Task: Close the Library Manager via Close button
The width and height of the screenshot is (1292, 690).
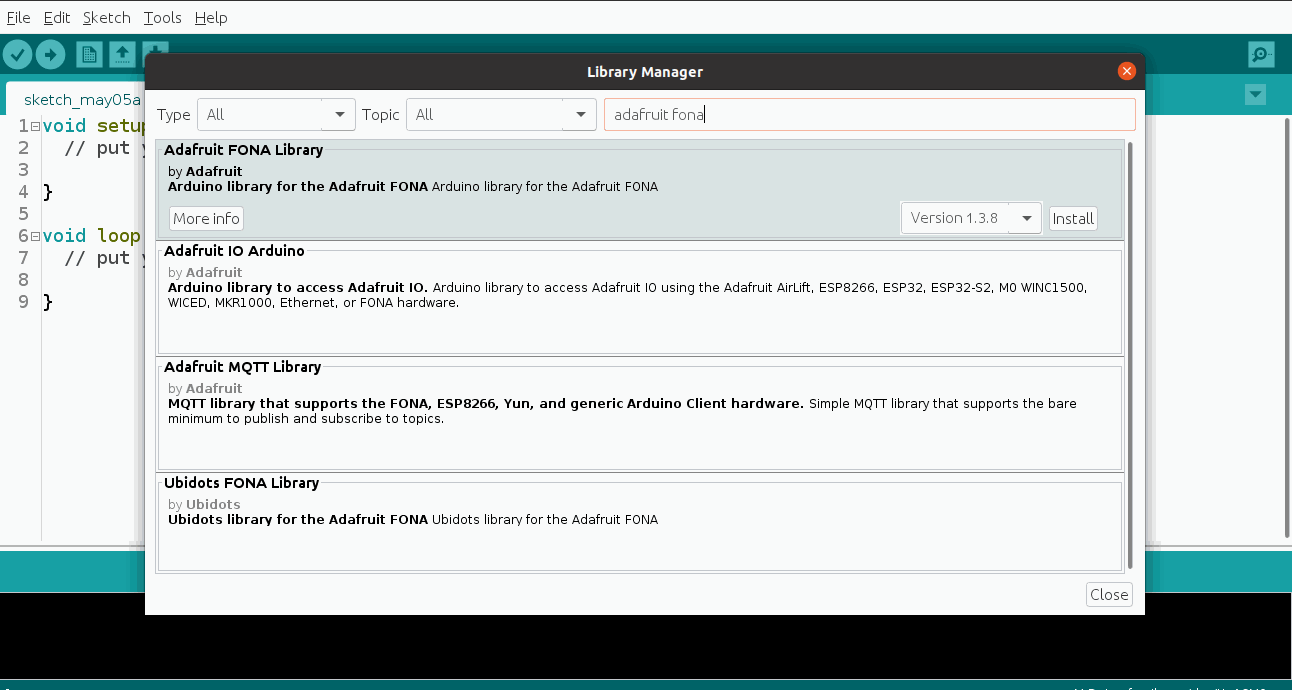Action: [1109, 594]
